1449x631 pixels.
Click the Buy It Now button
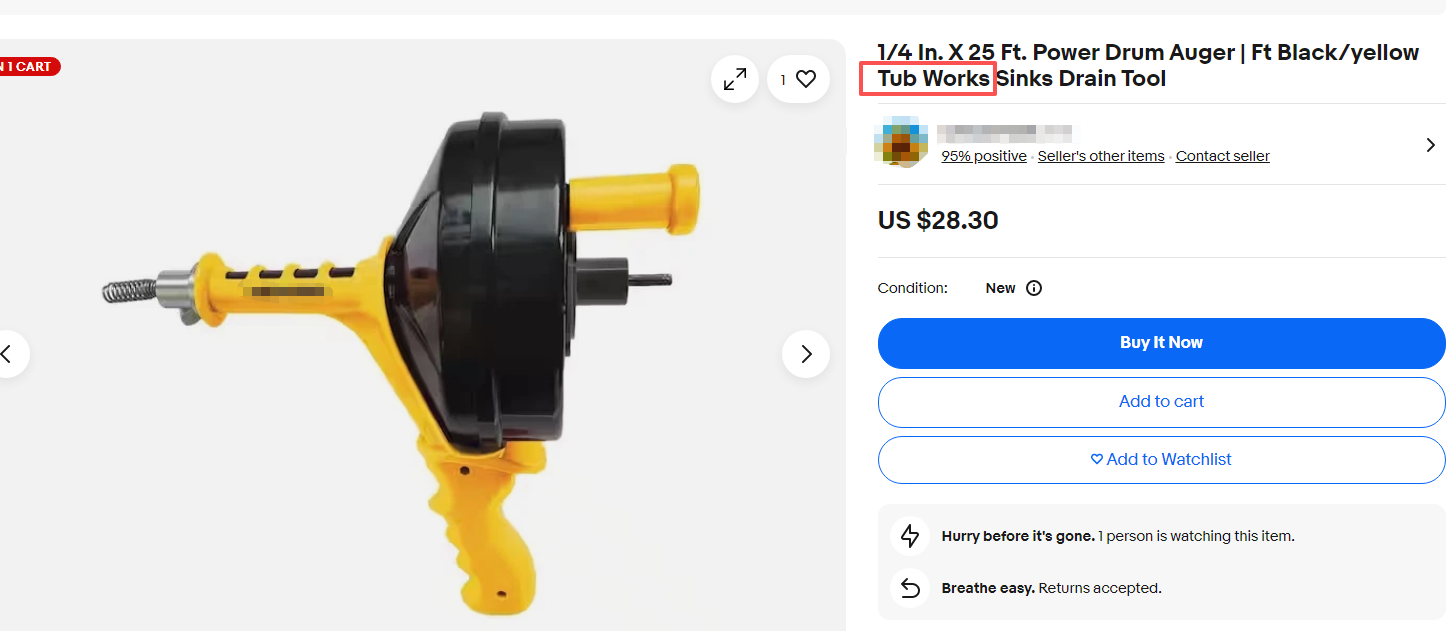pos(1161,343)
